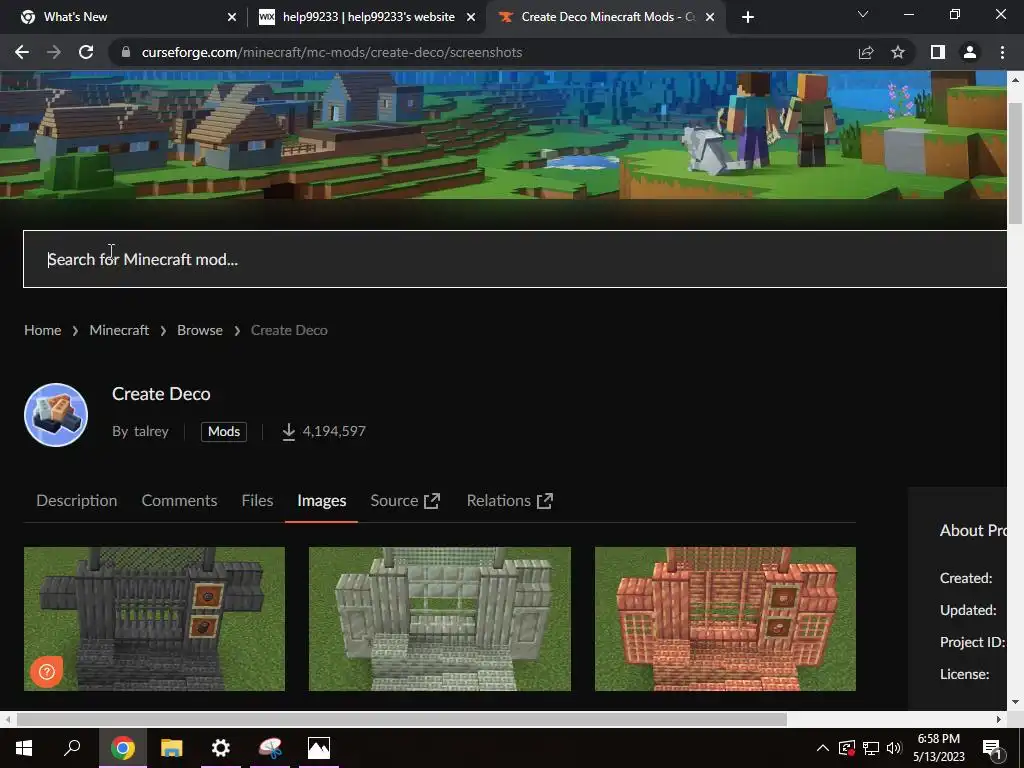Switch to the What's New tab
The height and width of the screenshot is (768, 1024).
(x=124, y=17)
